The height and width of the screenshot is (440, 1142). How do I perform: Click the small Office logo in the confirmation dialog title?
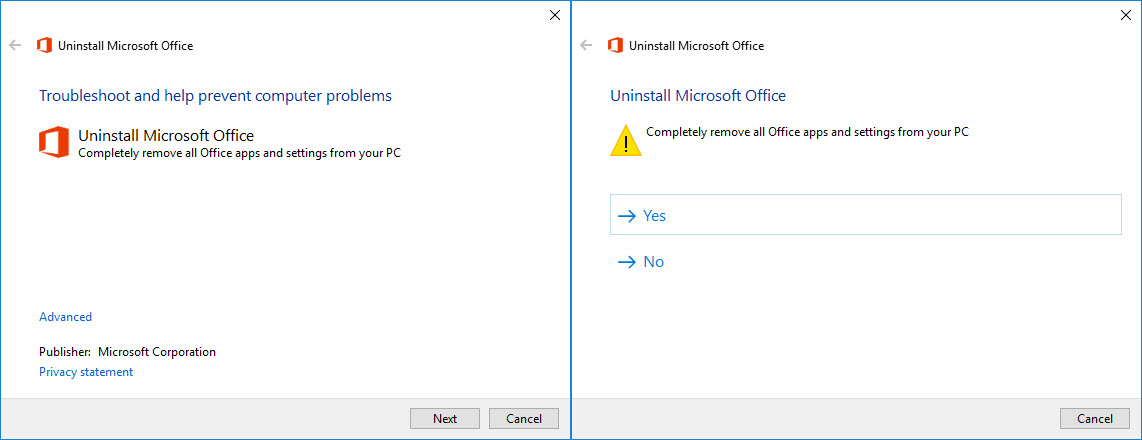(x=615, y=45)
